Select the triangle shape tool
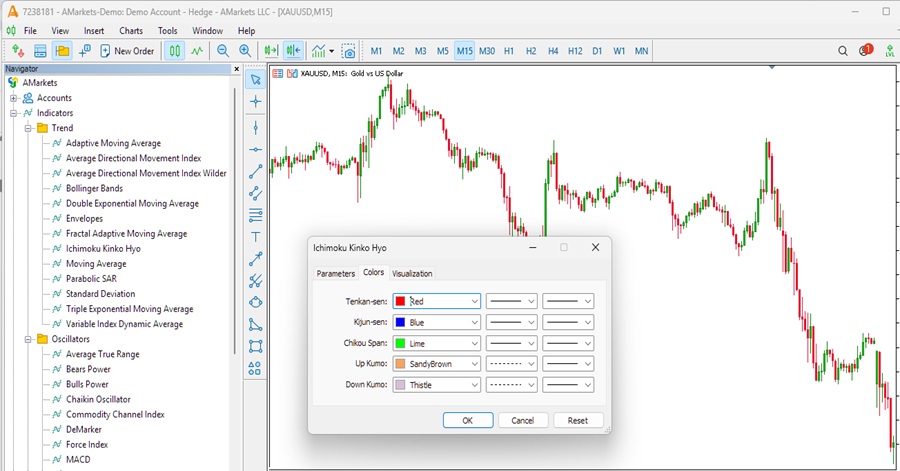 point(255,325)
